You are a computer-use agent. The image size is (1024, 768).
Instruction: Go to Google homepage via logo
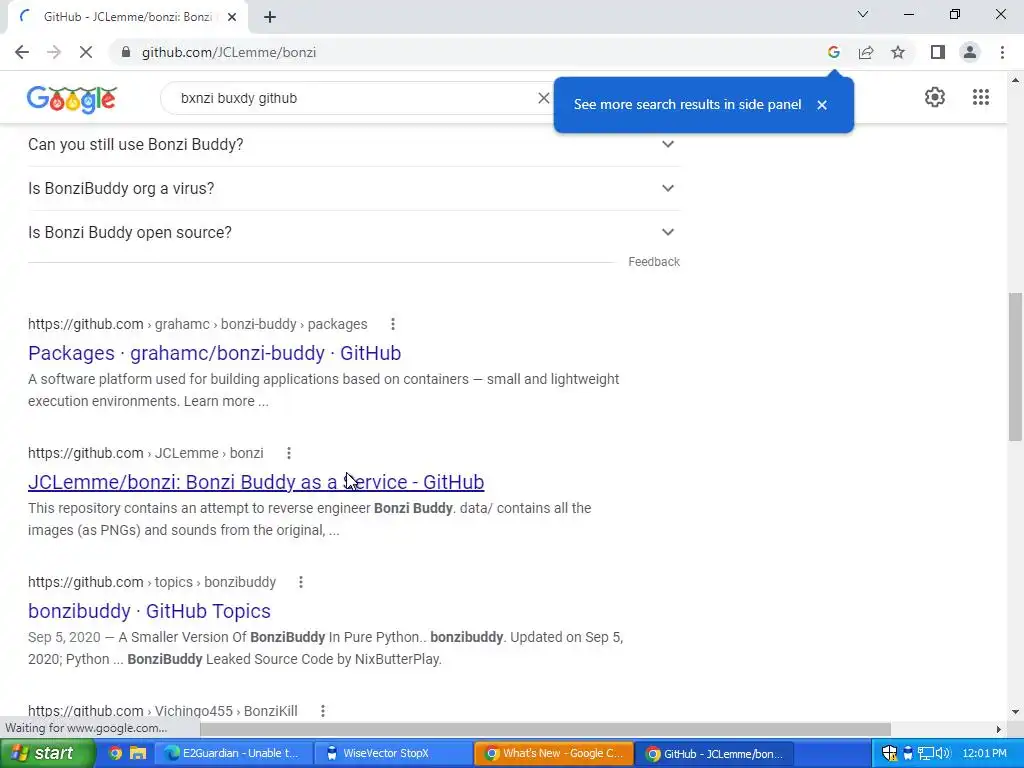point(72,99)
